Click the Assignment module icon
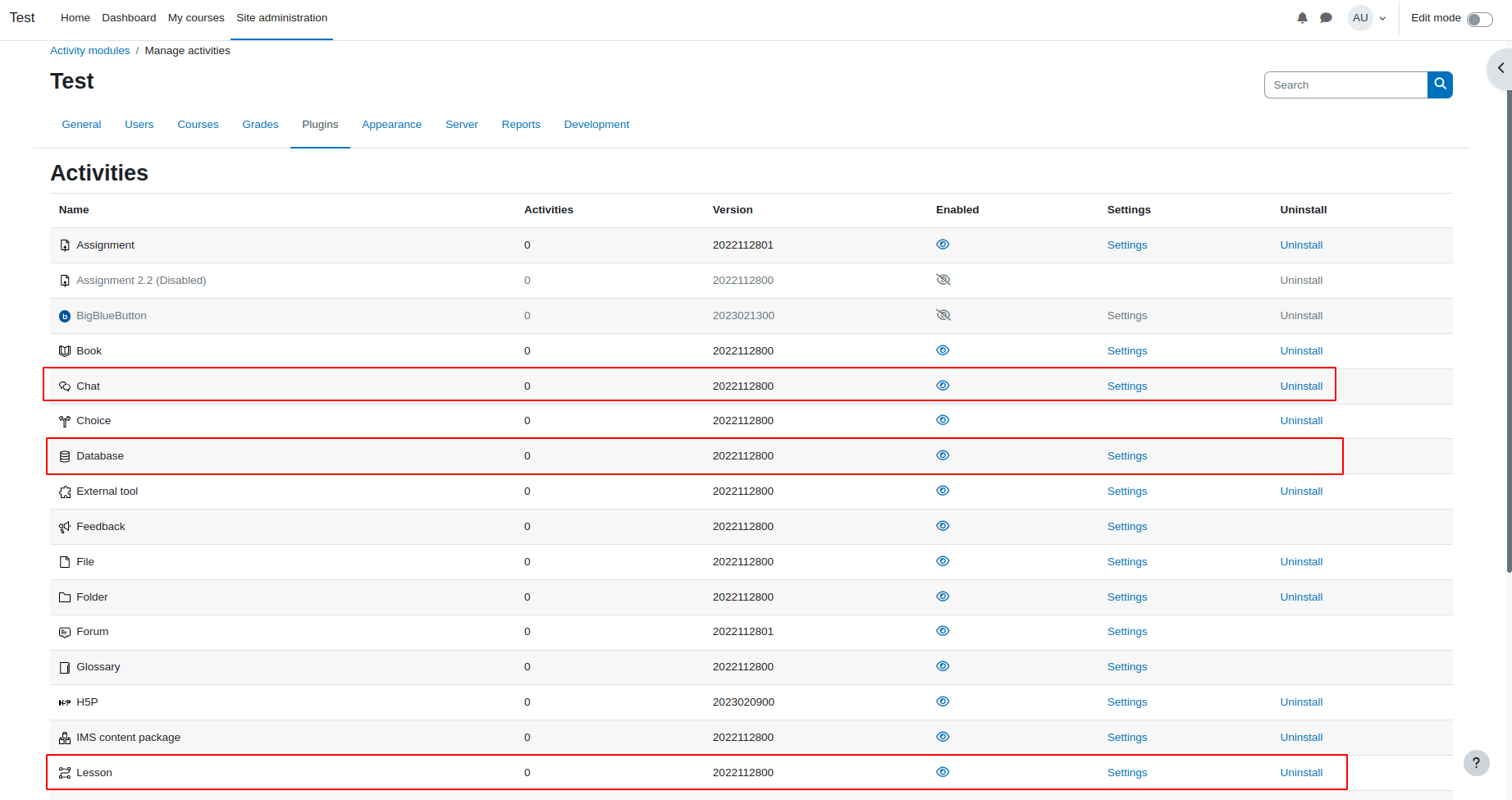 pos(65,245)
